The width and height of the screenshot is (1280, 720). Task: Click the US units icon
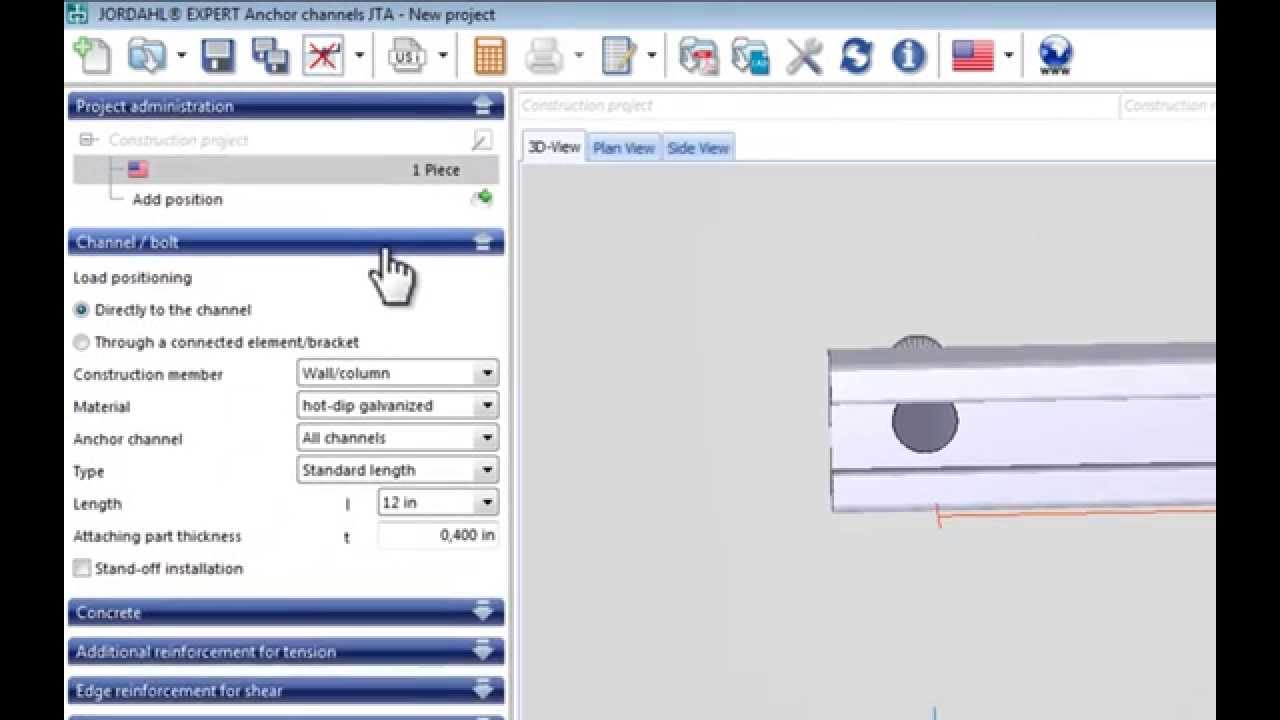pos(407,55)
